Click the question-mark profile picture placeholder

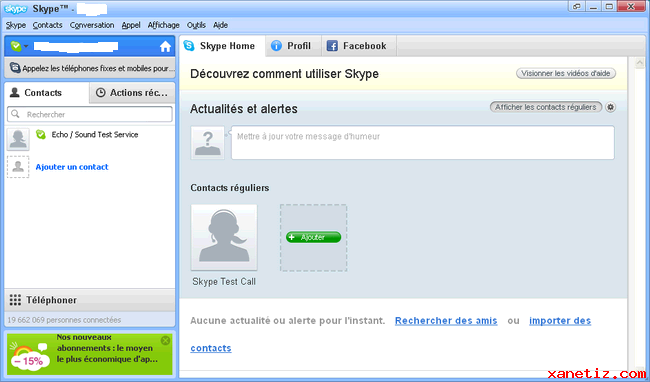click(208, 143)
